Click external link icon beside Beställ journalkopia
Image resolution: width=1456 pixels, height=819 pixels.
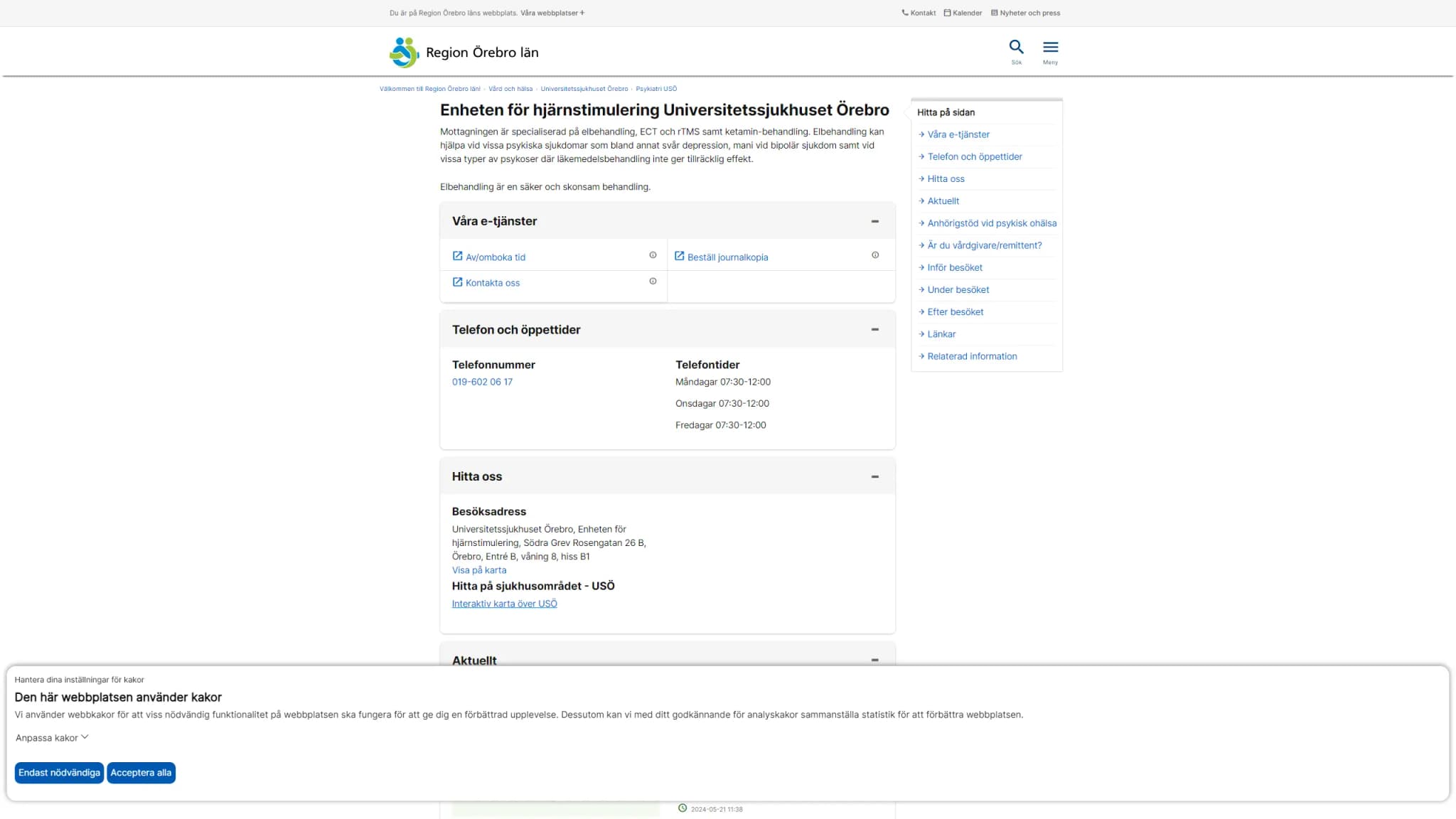point(679,256)
